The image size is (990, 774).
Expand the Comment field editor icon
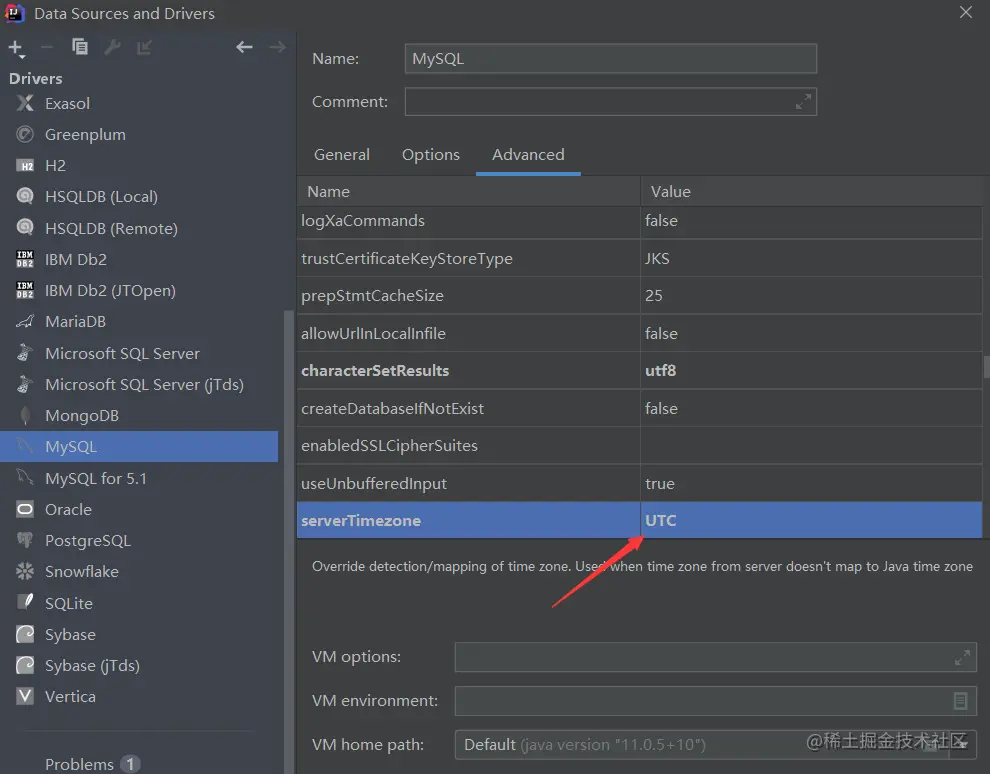click(x=803, y=102)
